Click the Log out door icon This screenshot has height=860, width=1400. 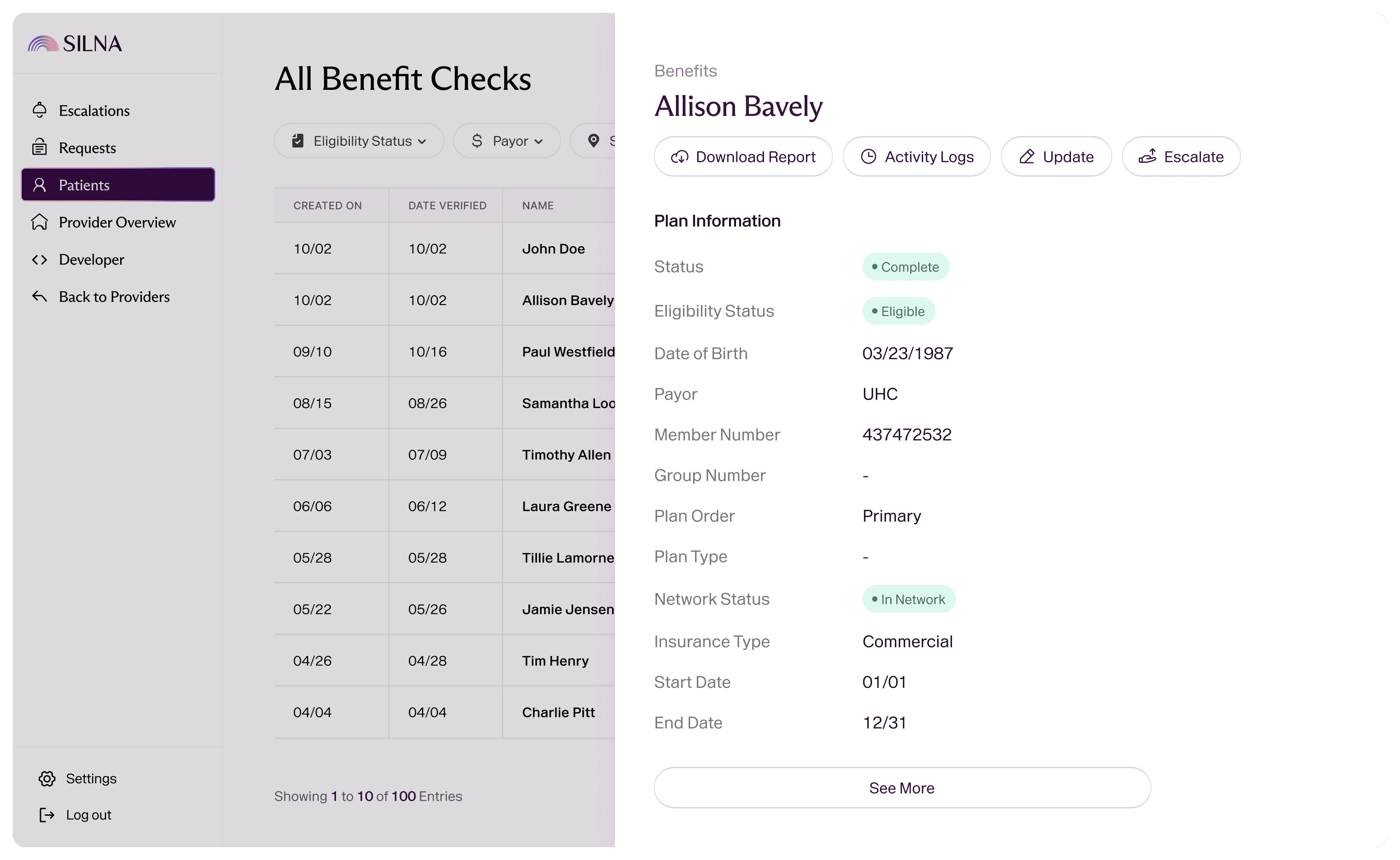click(x=47, y=814)
